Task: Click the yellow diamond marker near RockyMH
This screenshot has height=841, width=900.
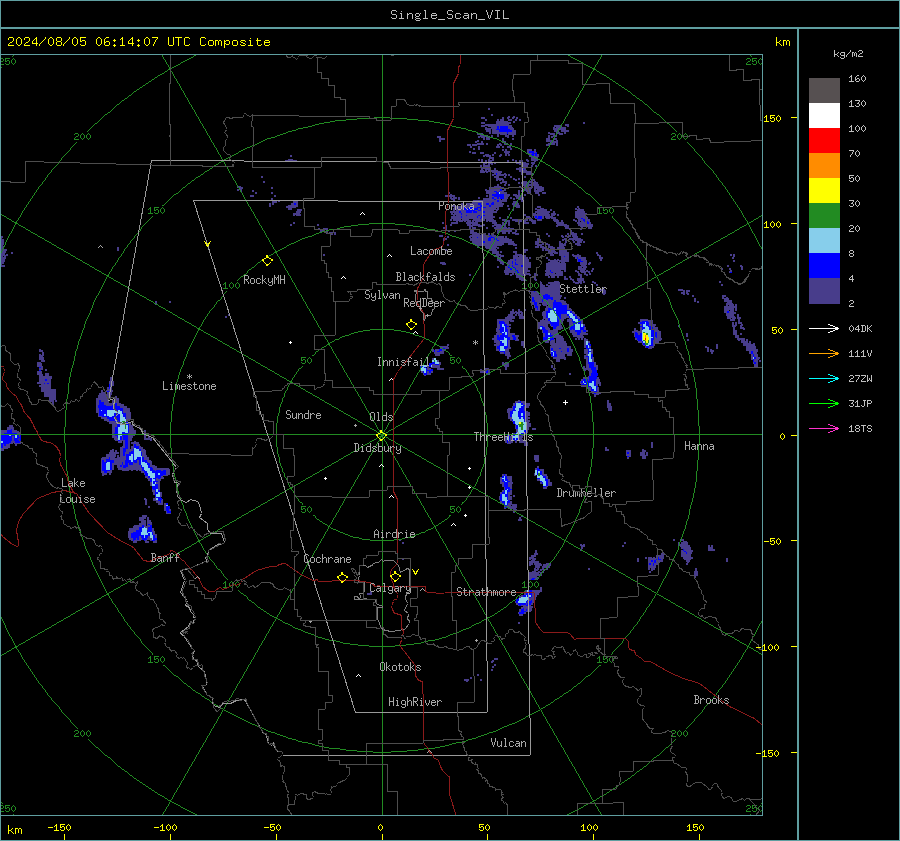Action: [267, 261]
